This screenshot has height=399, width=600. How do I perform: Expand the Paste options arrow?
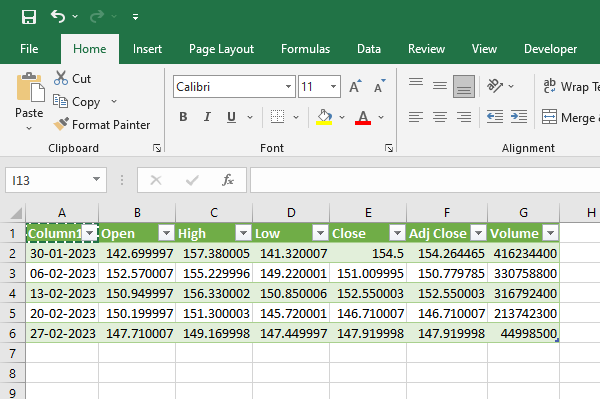click(29, 128)
